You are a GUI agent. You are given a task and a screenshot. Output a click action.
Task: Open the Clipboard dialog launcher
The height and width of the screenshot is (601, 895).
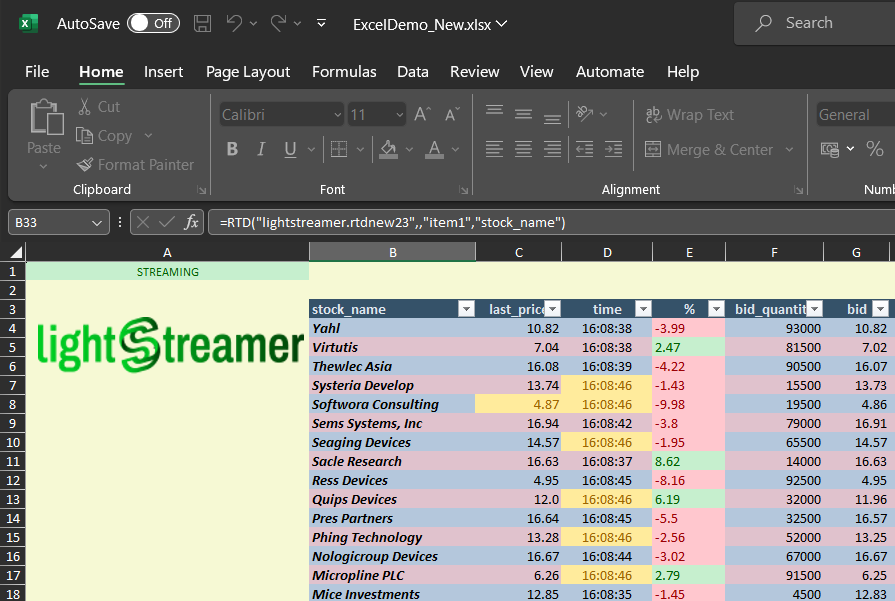[x=201, y=190]
